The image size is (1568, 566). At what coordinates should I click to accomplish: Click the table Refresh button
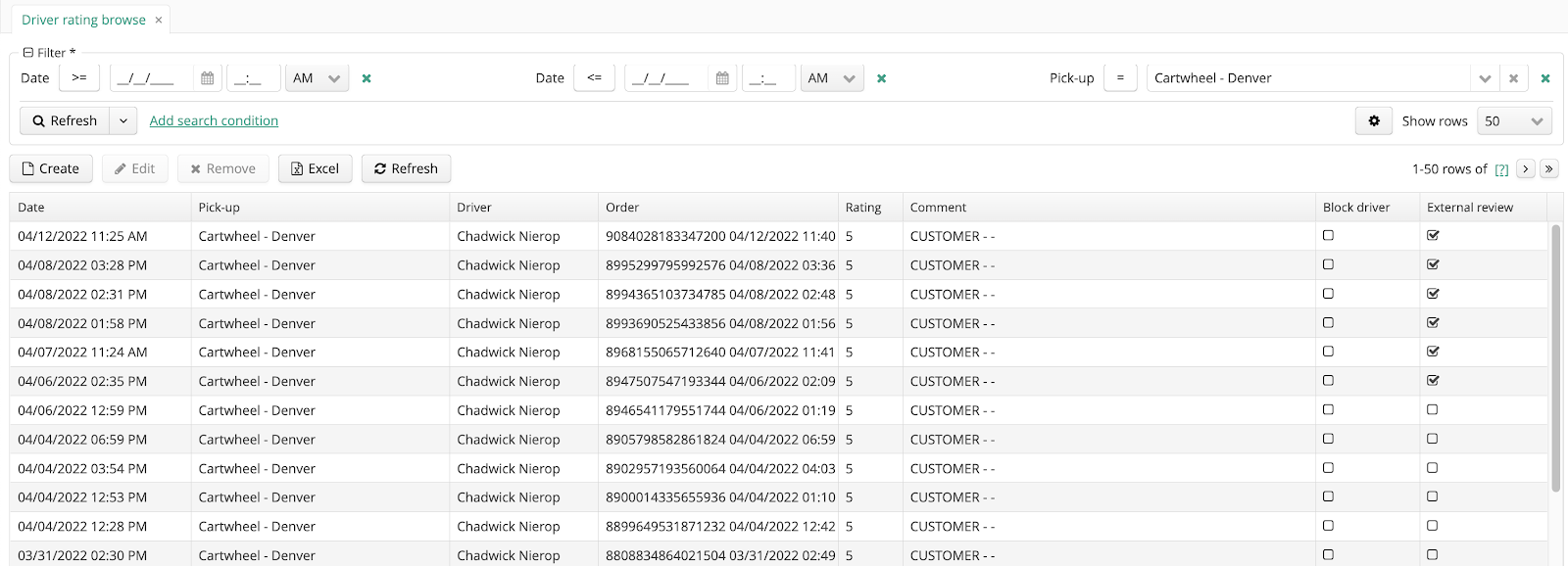point(406,168)
